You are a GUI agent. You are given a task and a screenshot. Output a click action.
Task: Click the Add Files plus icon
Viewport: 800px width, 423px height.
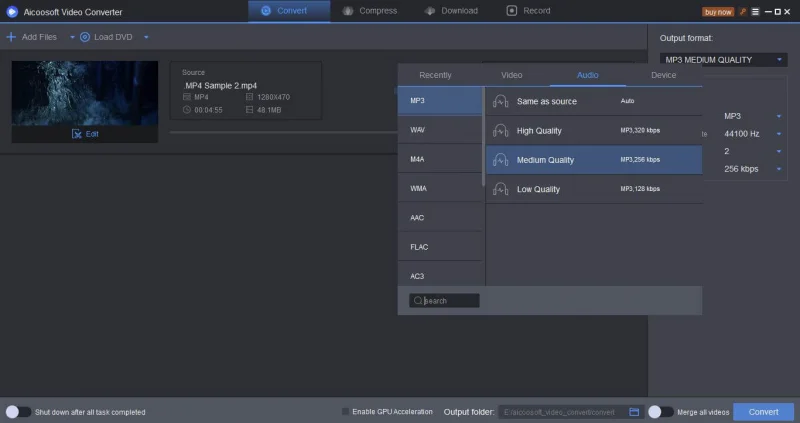coord(11,37)
